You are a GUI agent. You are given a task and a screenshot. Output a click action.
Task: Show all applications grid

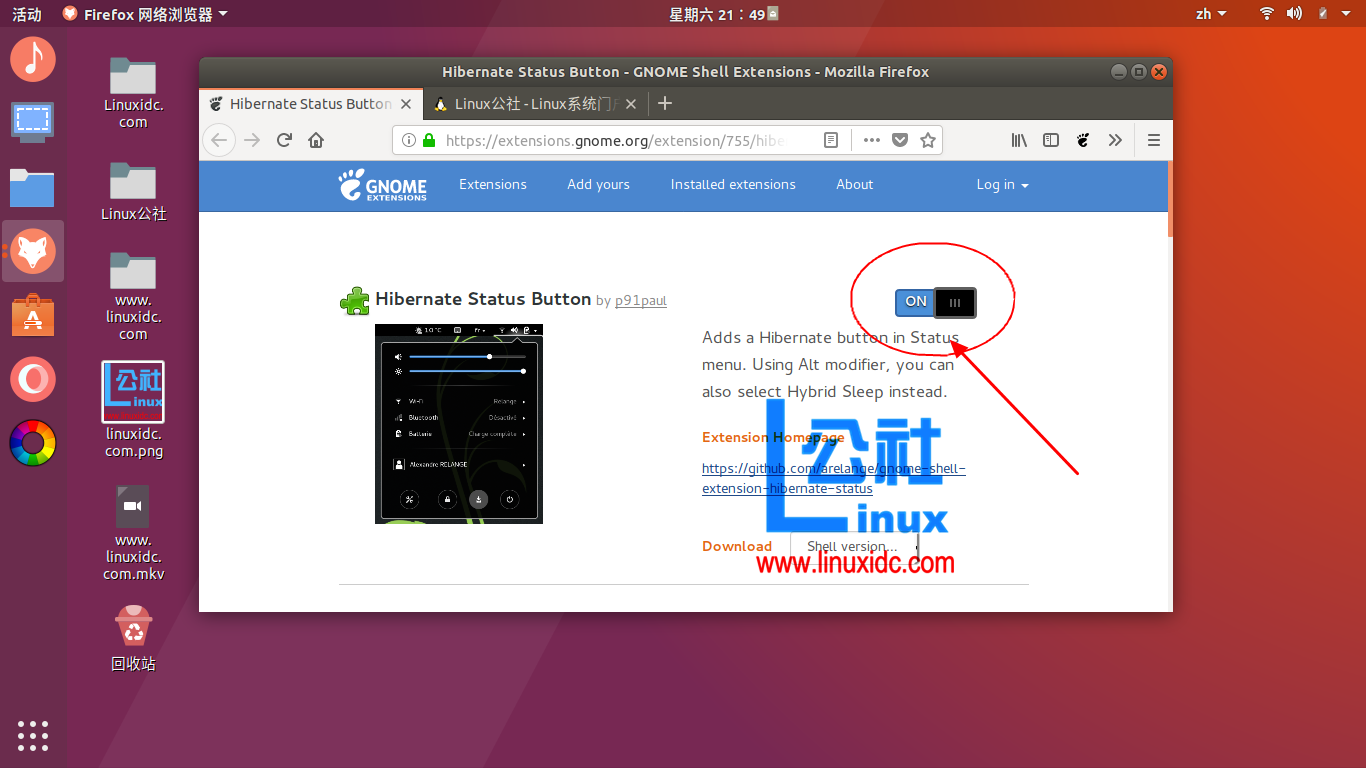[33, 735]
